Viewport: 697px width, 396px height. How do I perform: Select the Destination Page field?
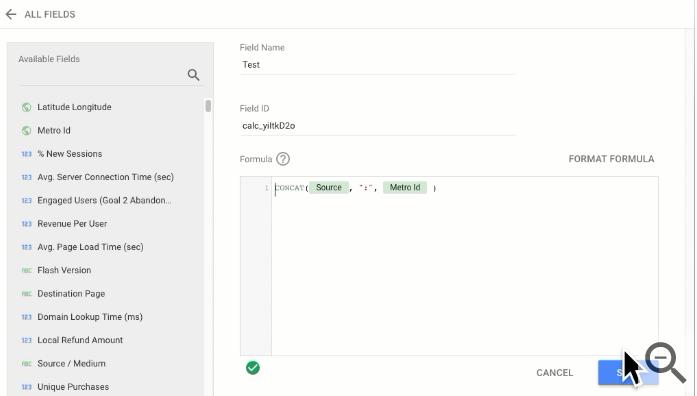71,294
